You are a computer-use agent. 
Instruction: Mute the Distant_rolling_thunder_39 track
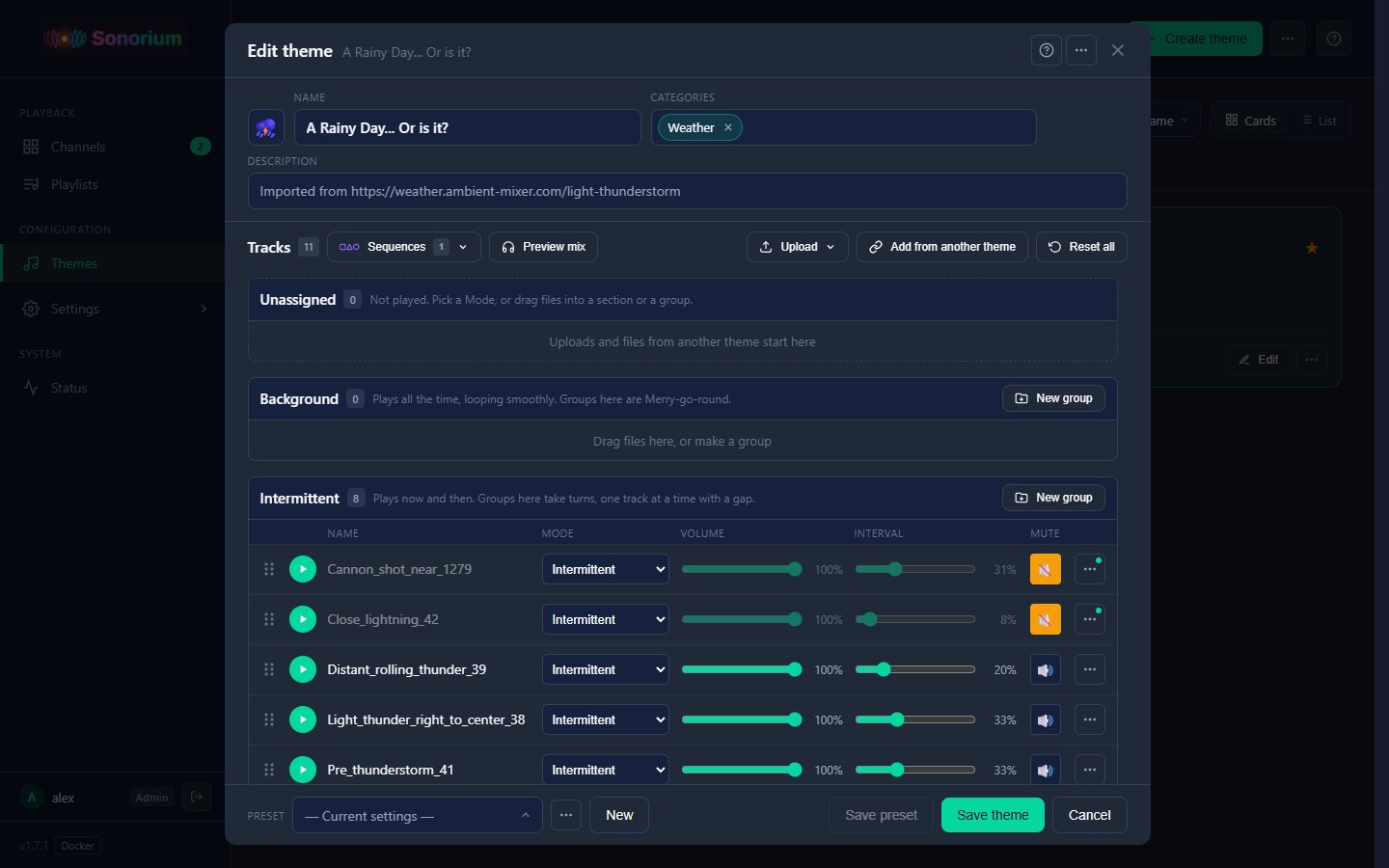point(1046,669)
